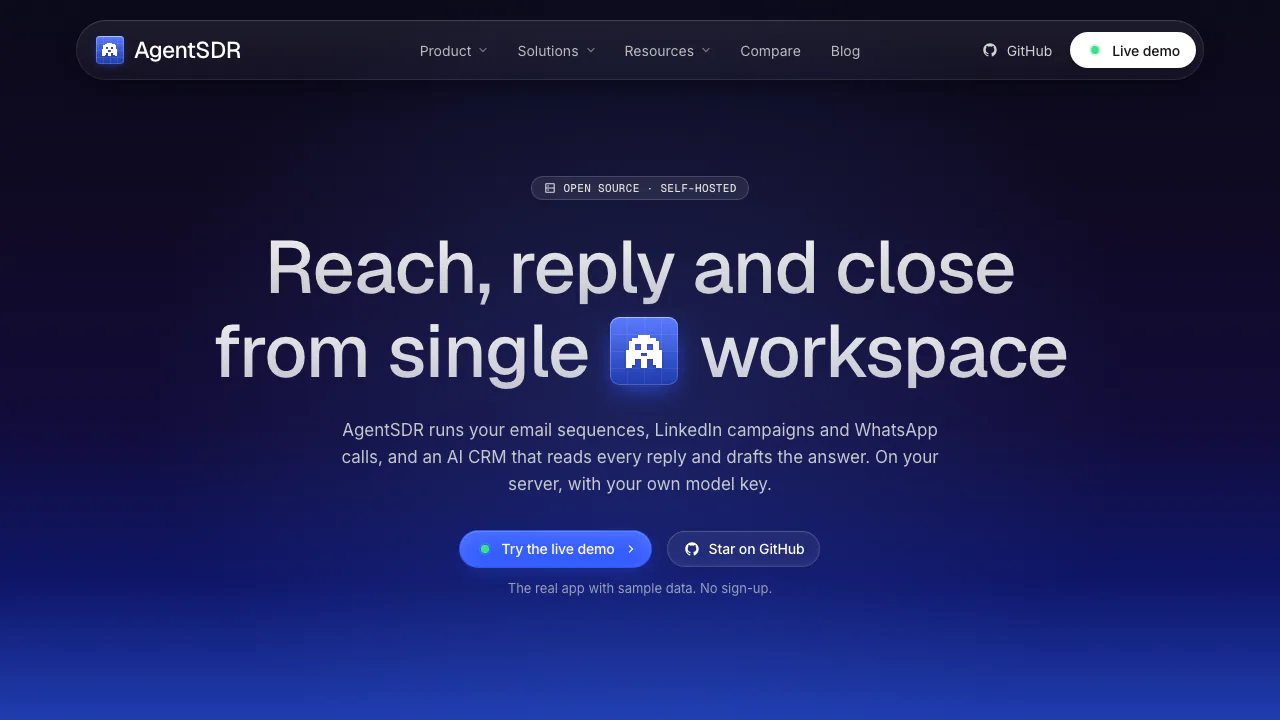Click the AgentSDR brand name

coord(187,50)
